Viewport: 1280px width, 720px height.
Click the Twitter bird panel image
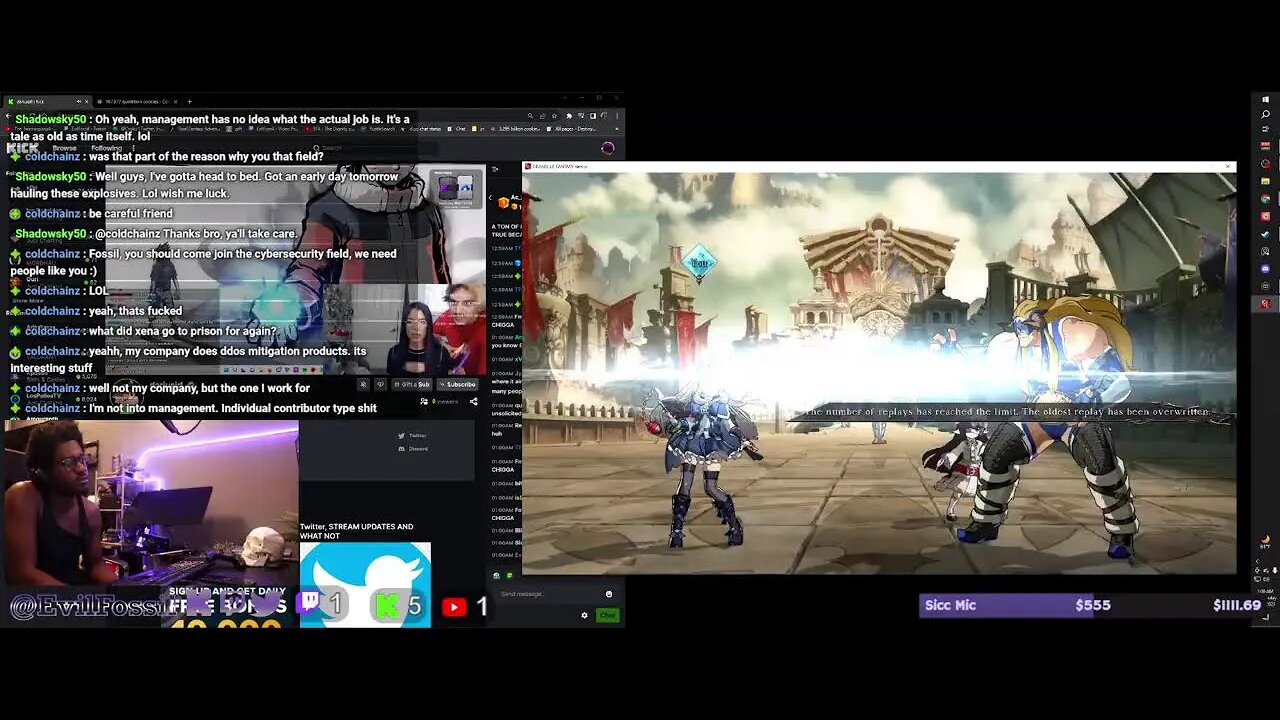click(365, 584)
